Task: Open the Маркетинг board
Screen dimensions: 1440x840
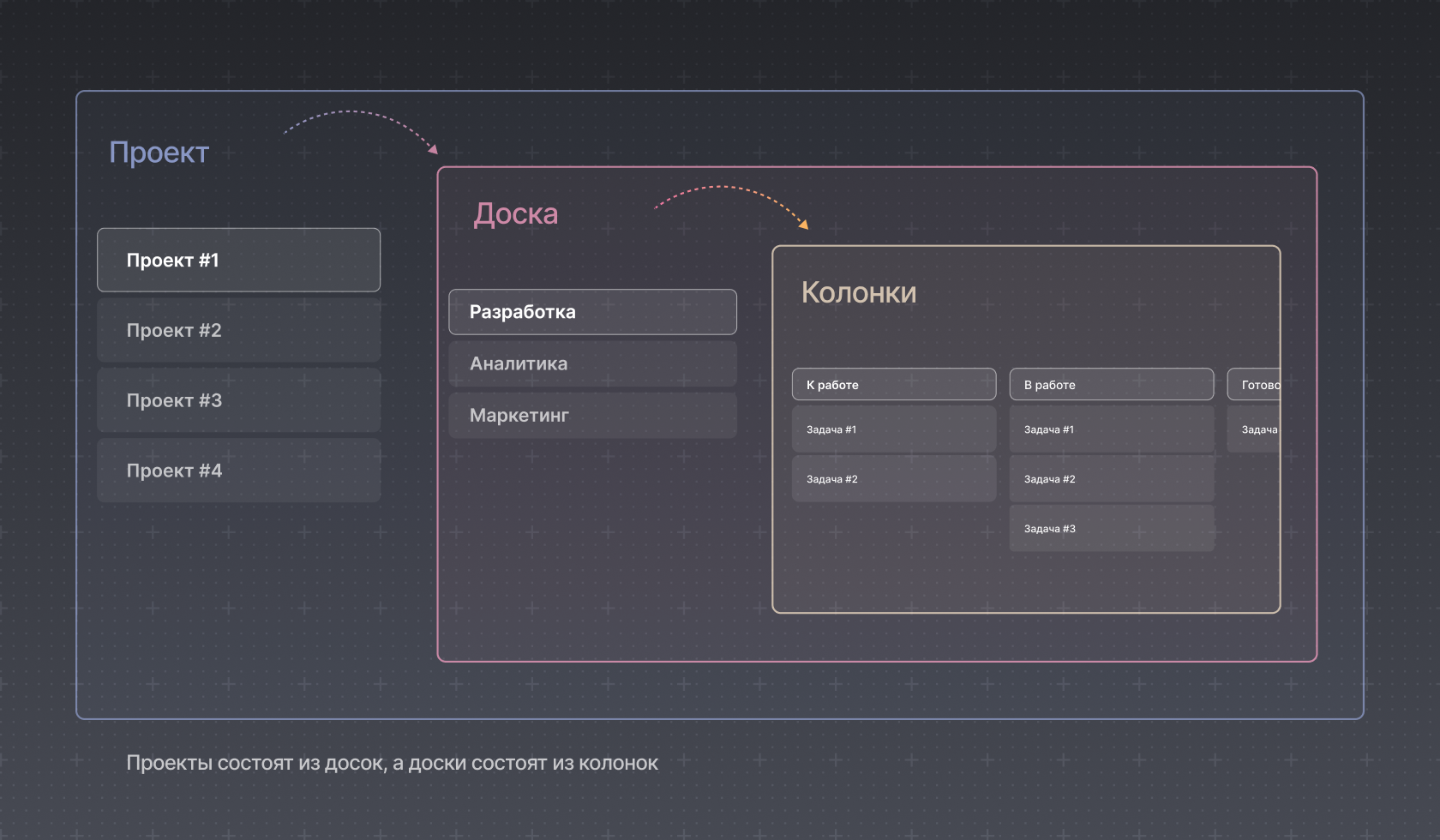Action: tap(592, 416)
